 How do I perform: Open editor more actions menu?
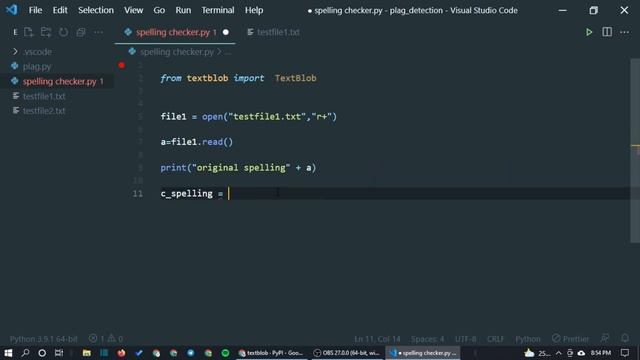coord(624,32)
